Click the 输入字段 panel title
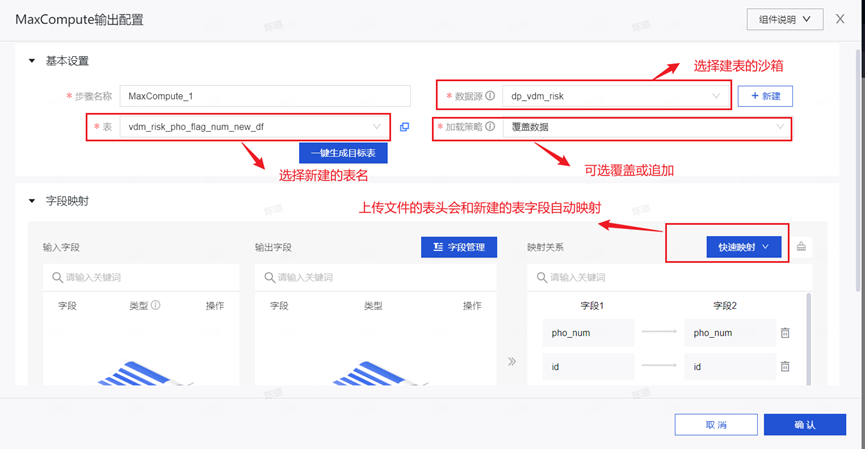 pos(61,247)
